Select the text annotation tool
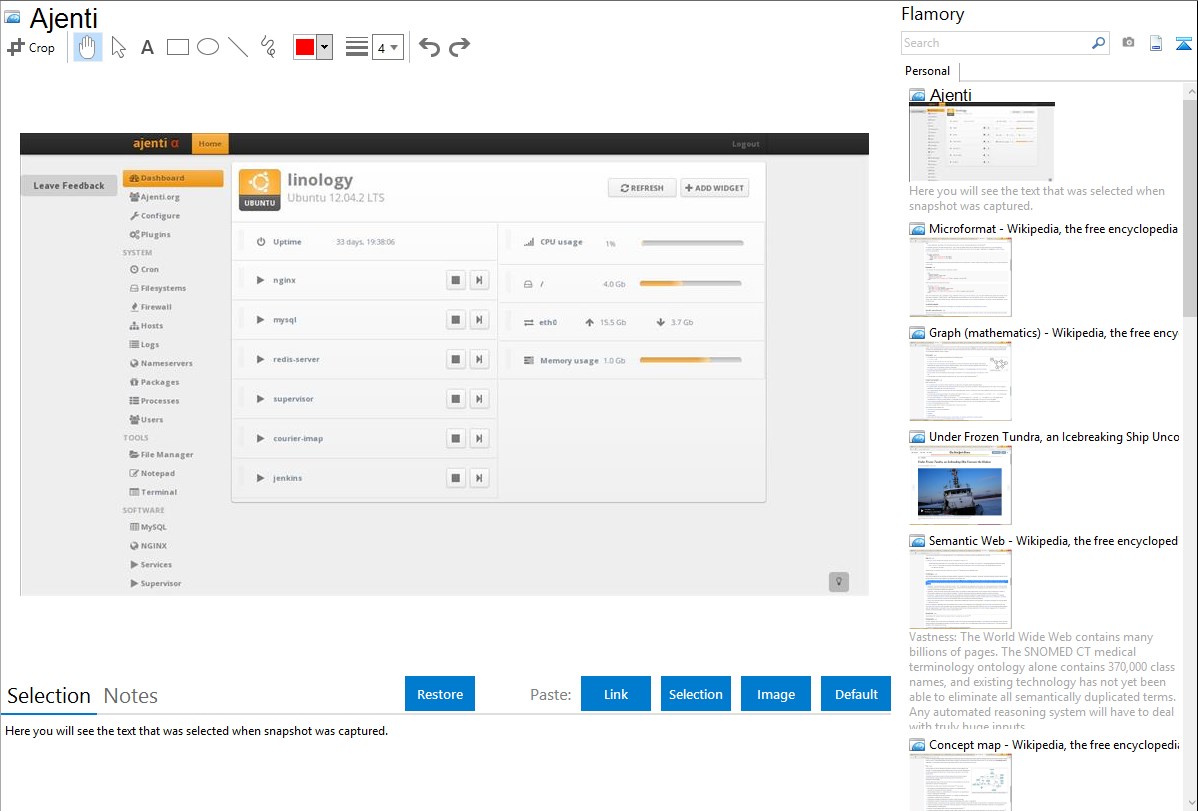Screen dimensions: 1198x811 pyautogui.click(x=147, y=47)
